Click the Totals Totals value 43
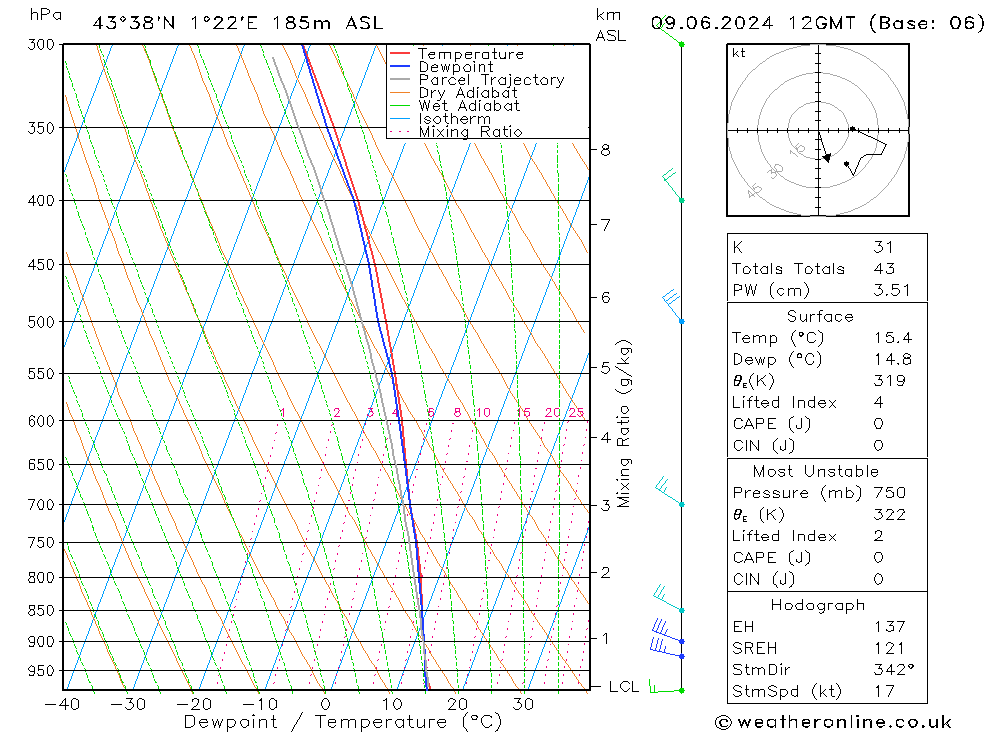This screenshot has width=1000, height=733. 885,269
